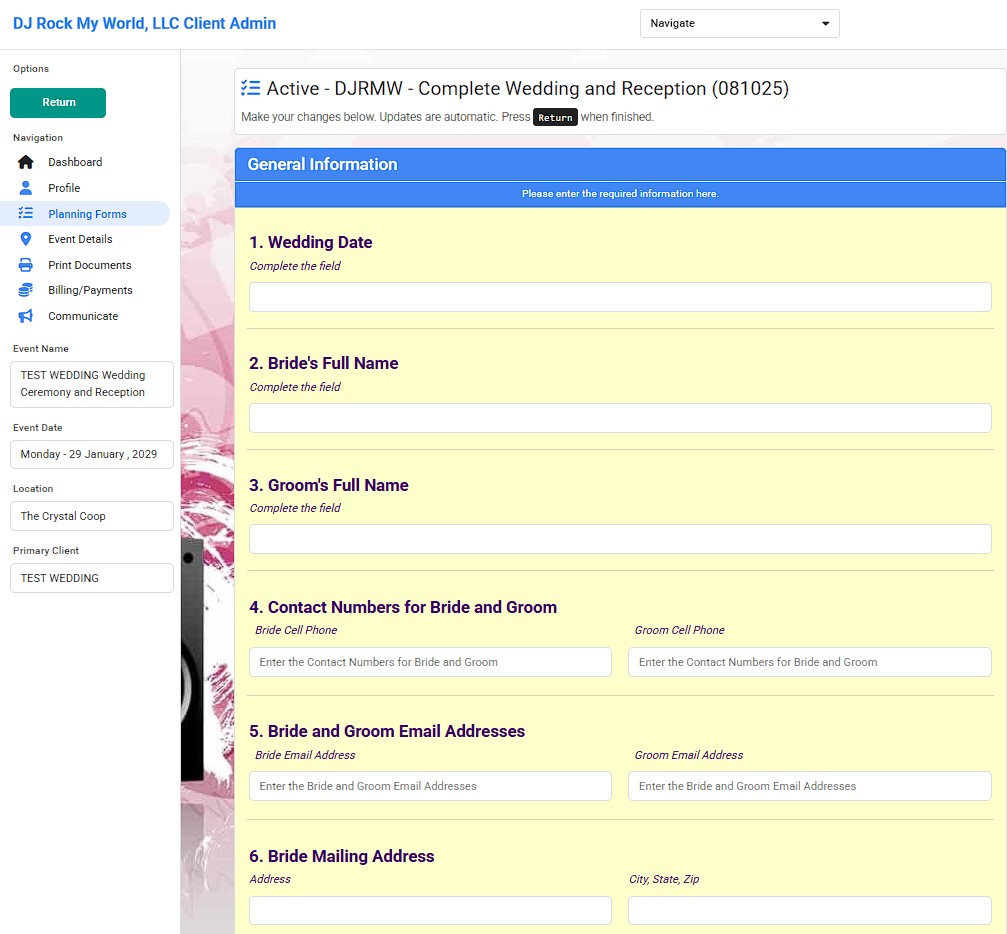Click the '5. Bride and Groom Email Addresses' heading
Screen dimensions: 1007x934
(387, 731)
